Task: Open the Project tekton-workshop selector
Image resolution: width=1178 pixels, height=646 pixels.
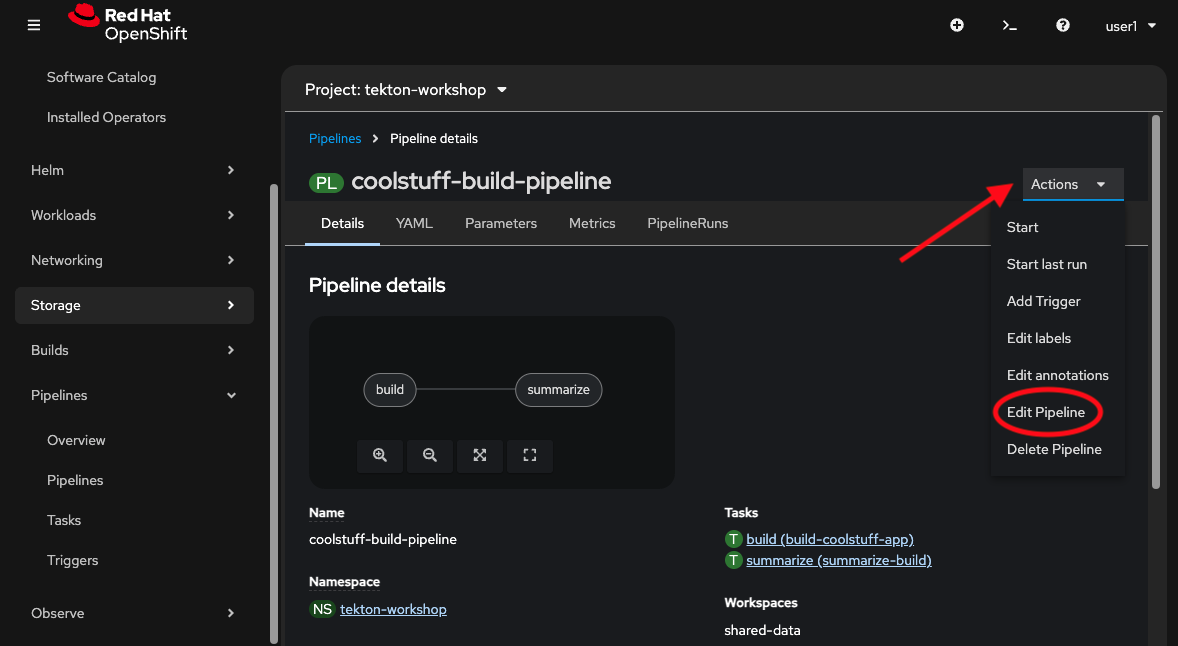Action: (406, 90)
